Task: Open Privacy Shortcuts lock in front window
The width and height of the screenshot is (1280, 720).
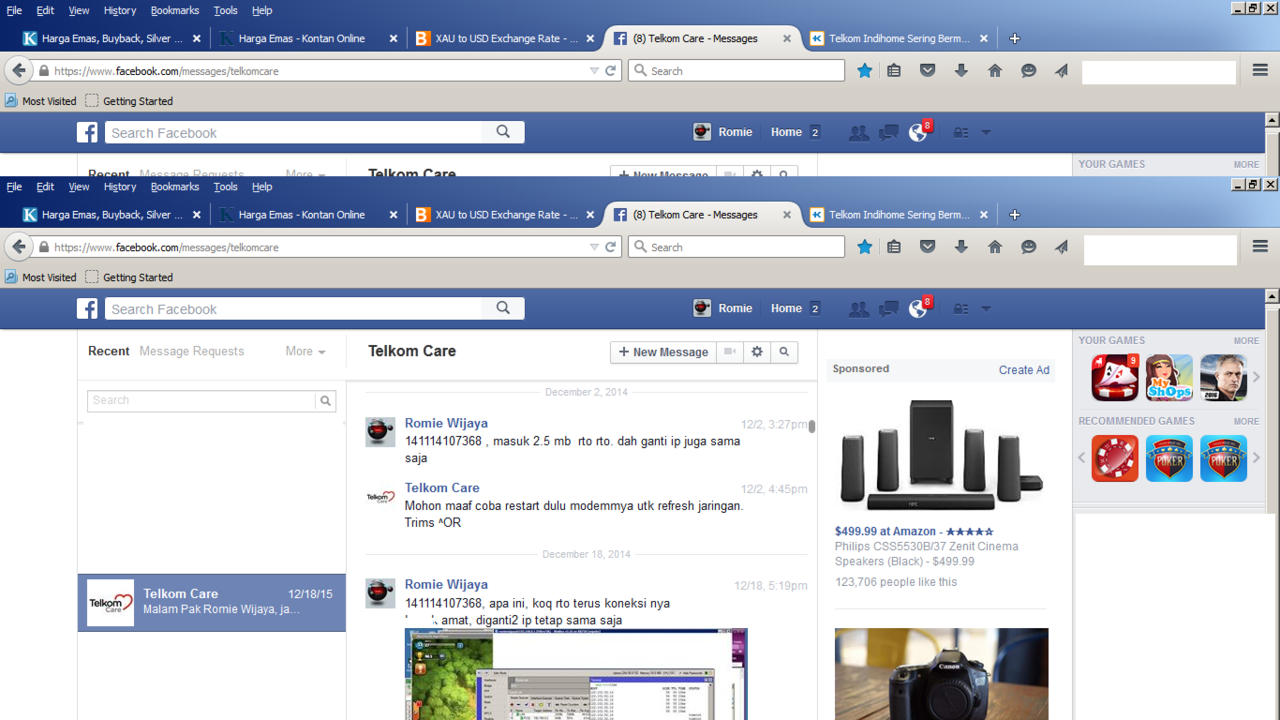Action: pos(961,309)
